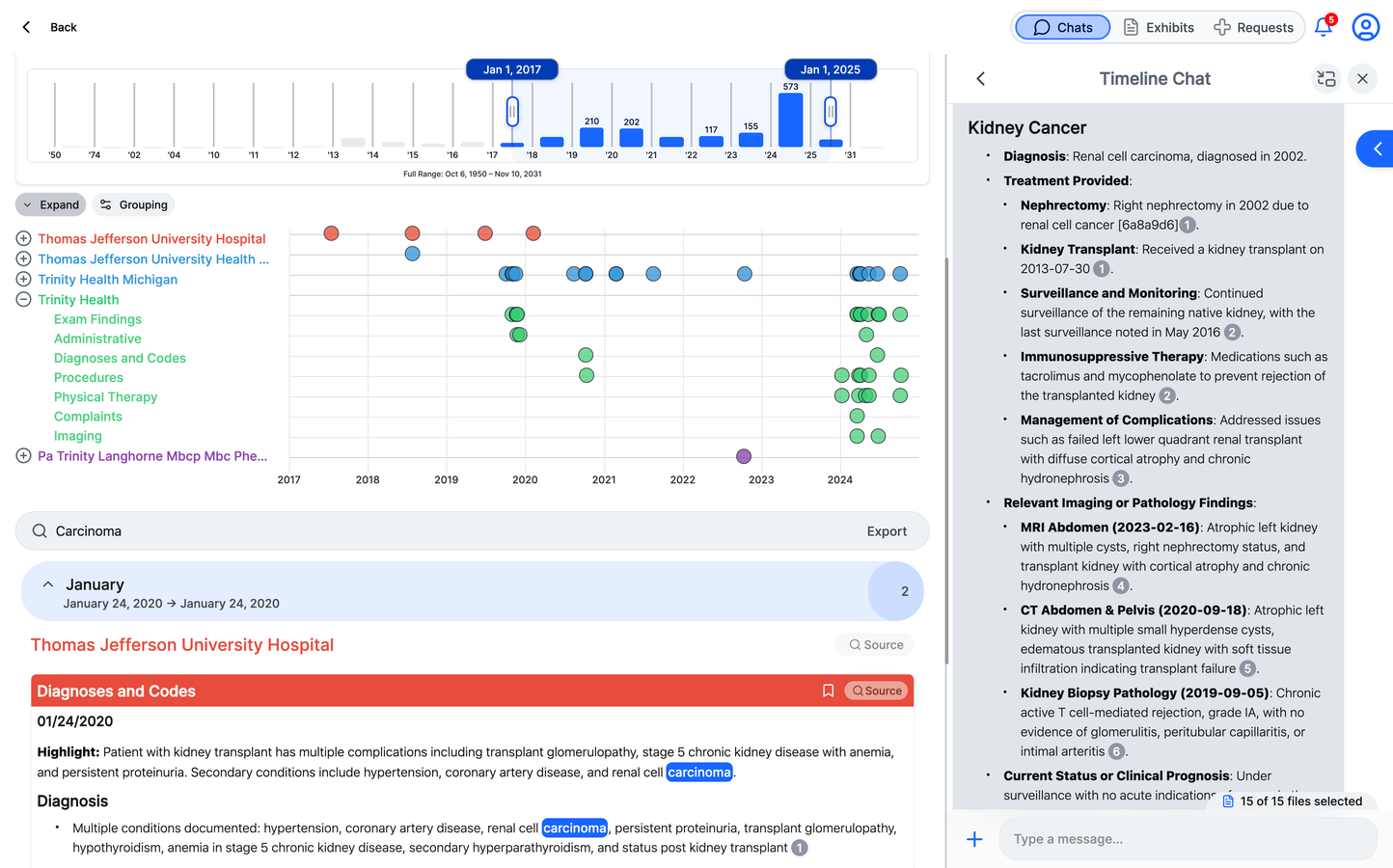Click citation badge 1 after nephrectomy reference
This screenshot has width=1393, height=868.
pos(1188,225)
